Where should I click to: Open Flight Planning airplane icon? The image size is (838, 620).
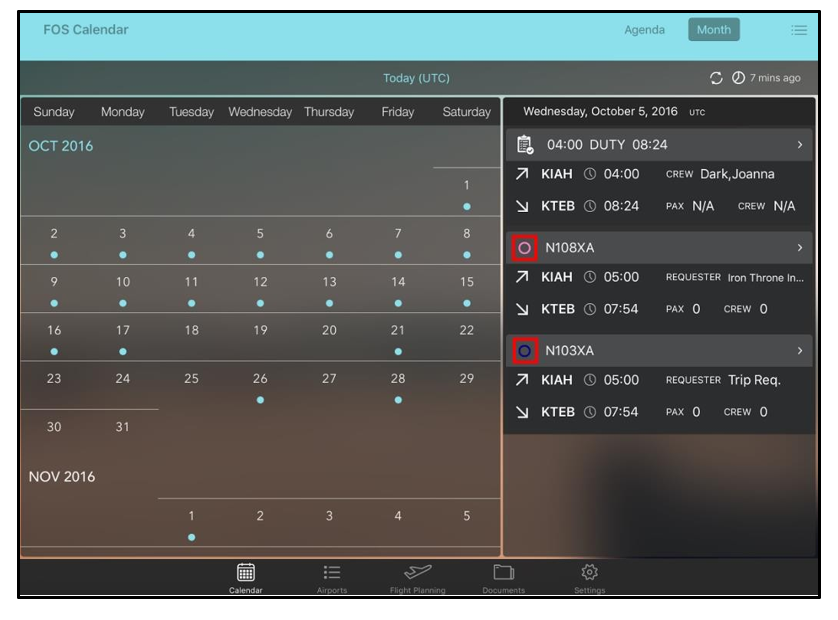coord(417,577)
